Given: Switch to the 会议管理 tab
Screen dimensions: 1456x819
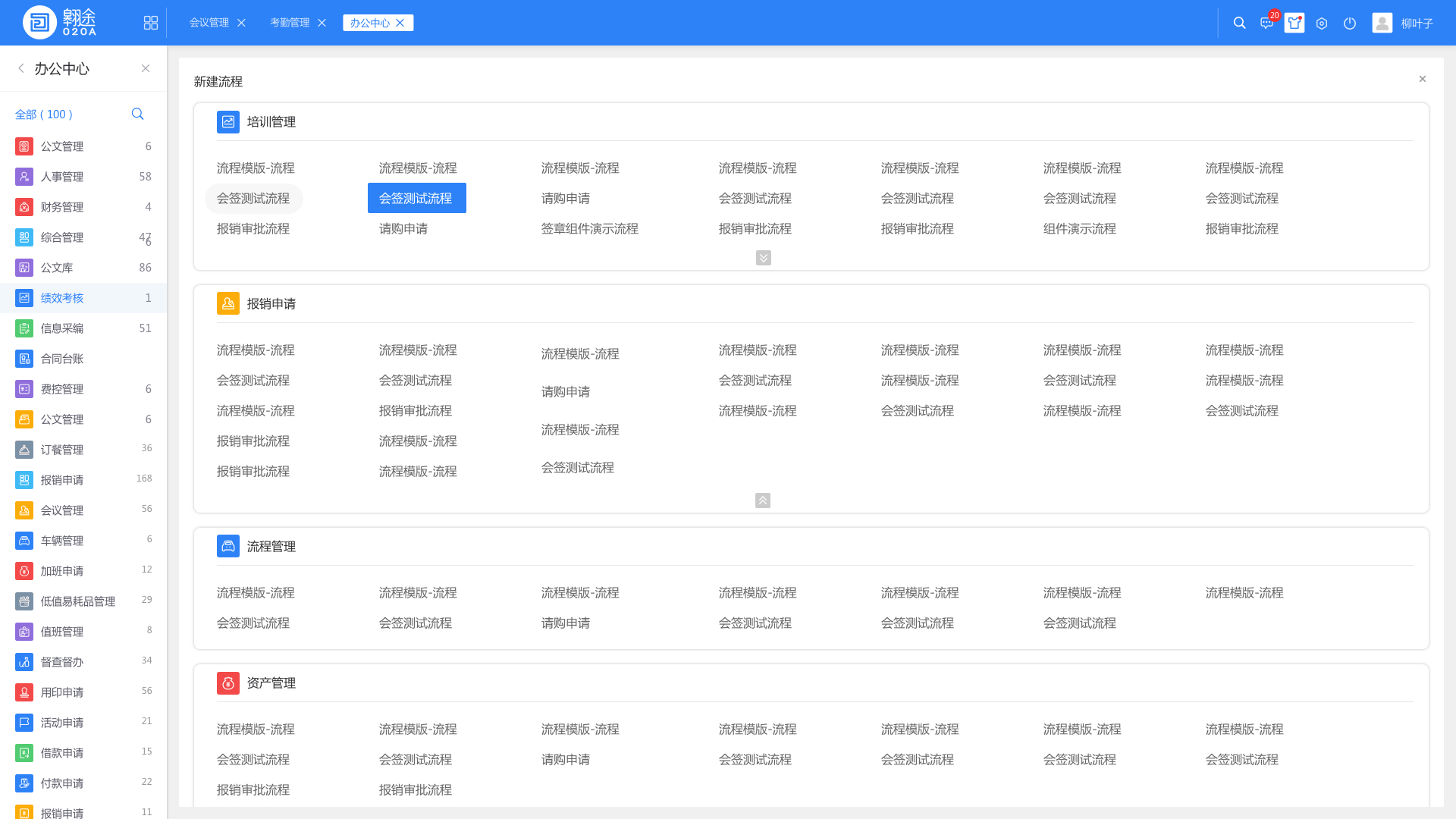Looking at the screenshot, I should click(209, 23).
